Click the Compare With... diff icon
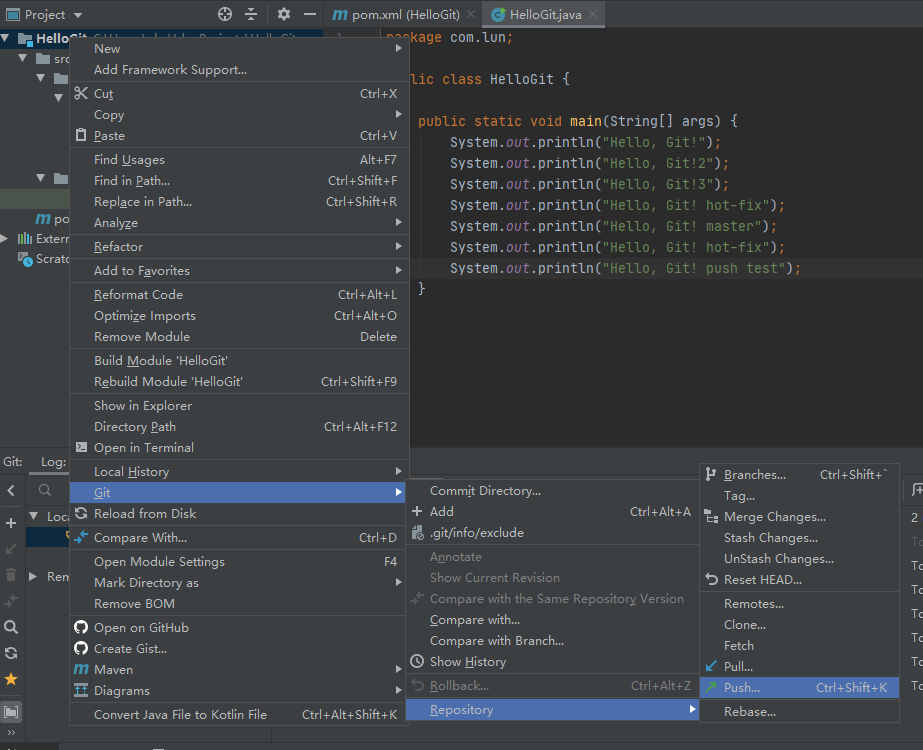923x750 pixels. pyautogui.click(x=81, y=537)
